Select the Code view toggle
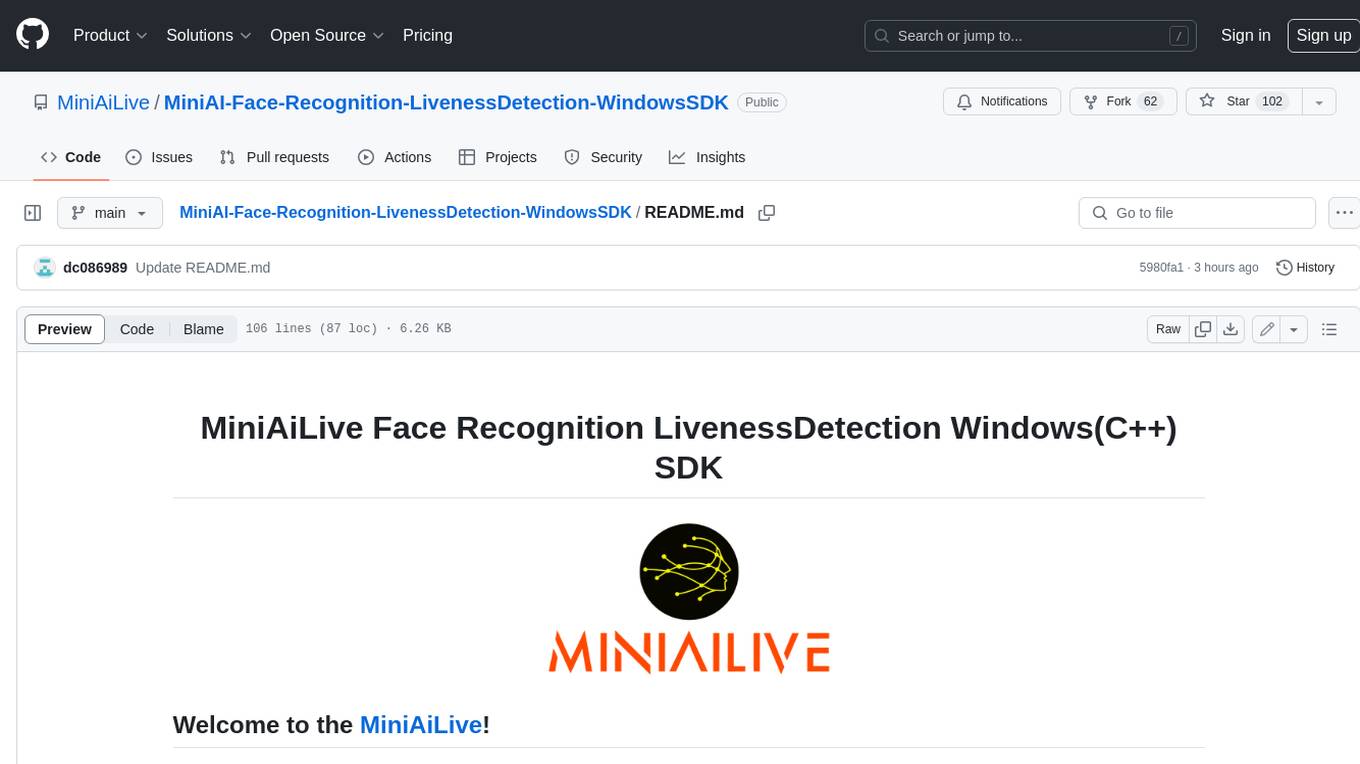The width and height of the screenshot is (1360, 764). coord(137,329)
